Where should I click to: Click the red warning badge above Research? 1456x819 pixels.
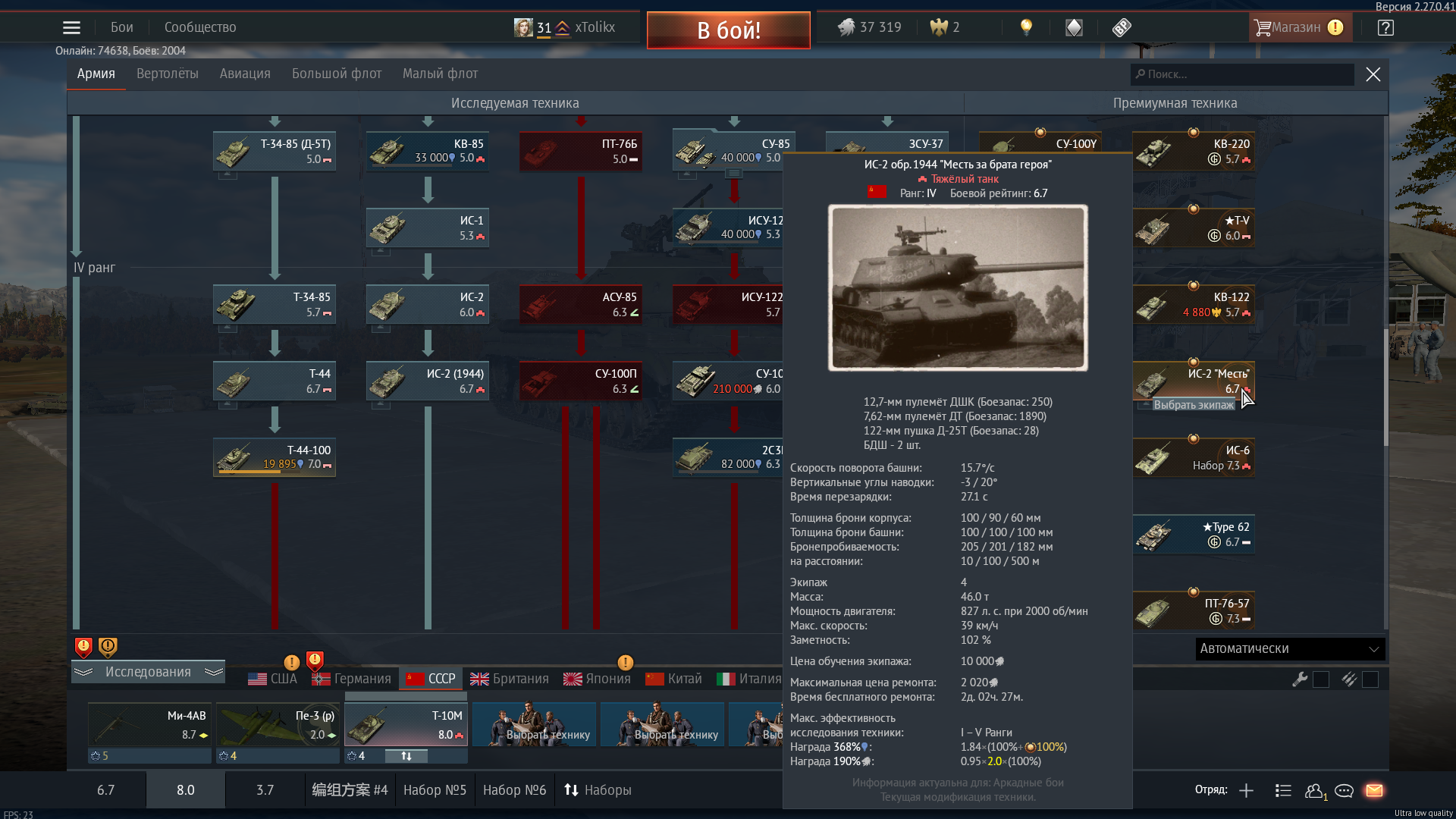click(x=83, y=647)
